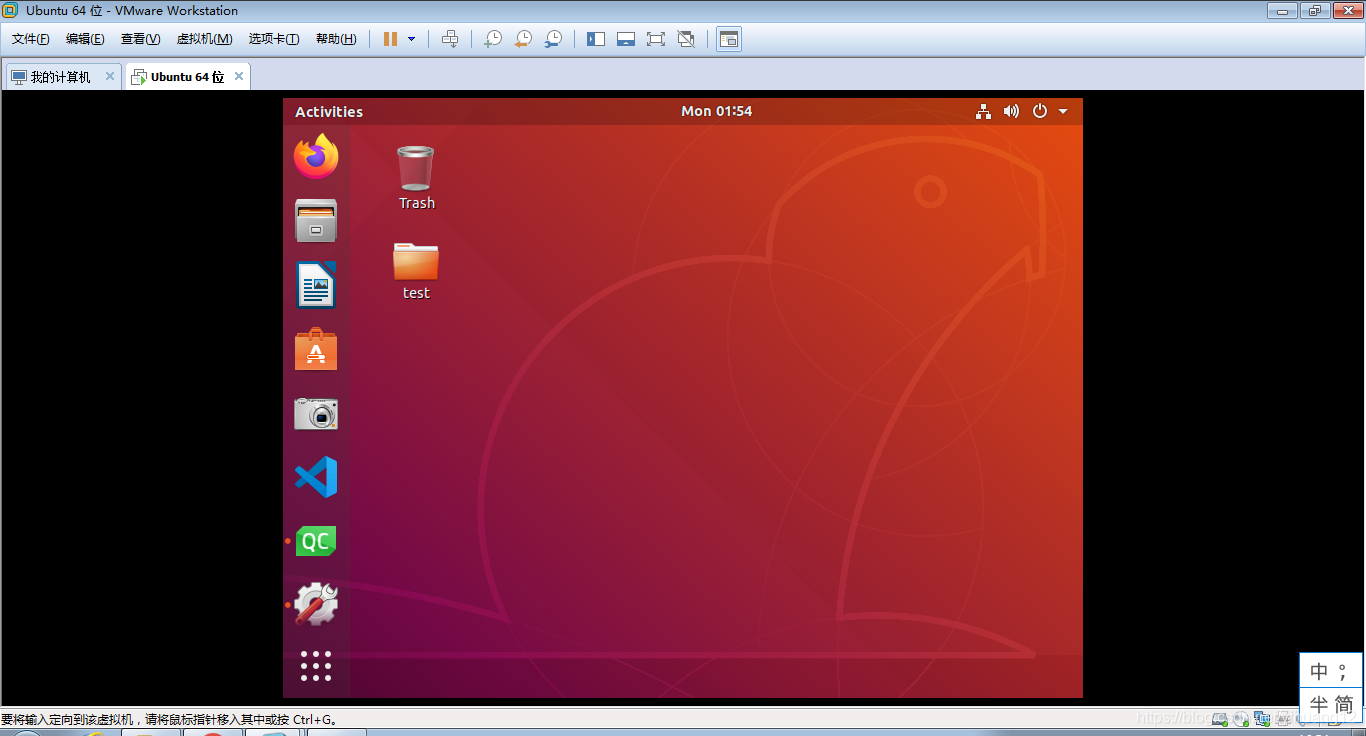Close the Ubuntu 64 位 tab

tap(239, 76)
